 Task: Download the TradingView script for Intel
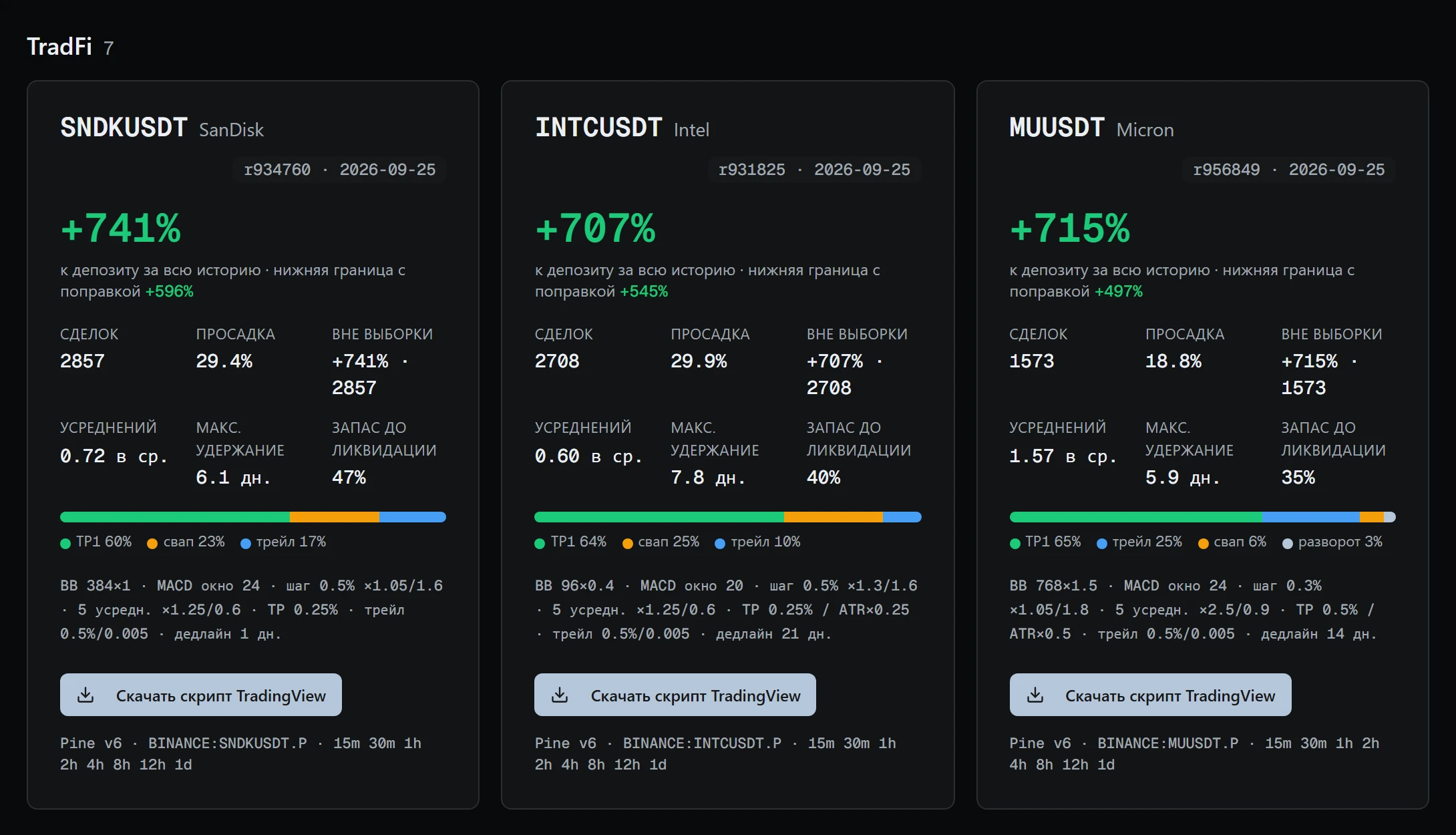click(x=675, y=695)
